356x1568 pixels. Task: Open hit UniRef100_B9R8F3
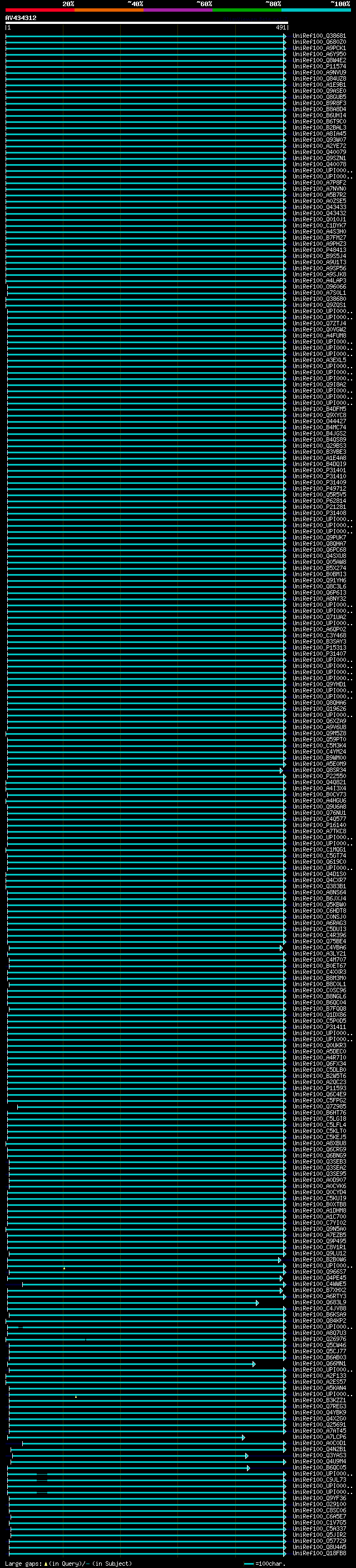[319, 103]
